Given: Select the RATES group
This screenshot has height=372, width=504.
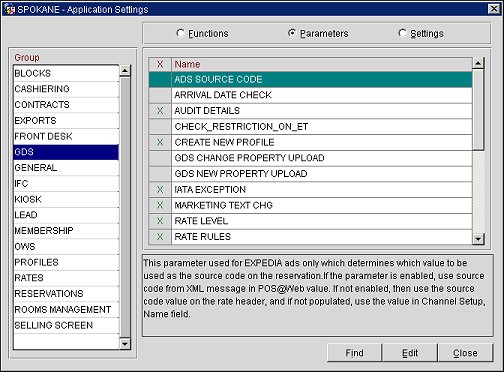Looking at the screenshot, I should [x=66, y=278].
